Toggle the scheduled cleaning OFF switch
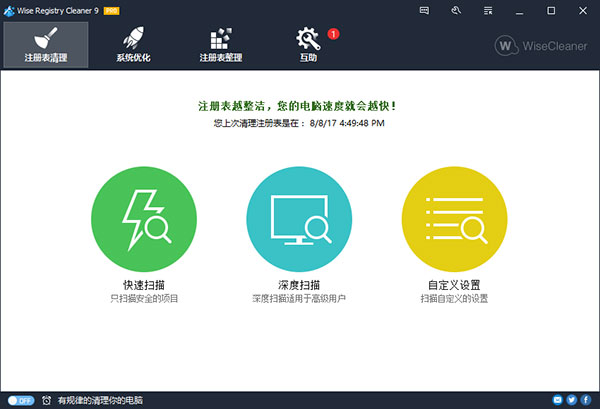Viewport: 600px width, 409px height. coord(21,400)
